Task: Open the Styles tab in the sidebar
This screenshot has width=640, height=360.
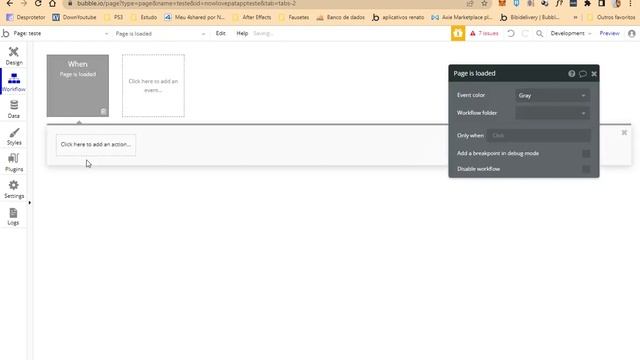Action: point(14,136)
